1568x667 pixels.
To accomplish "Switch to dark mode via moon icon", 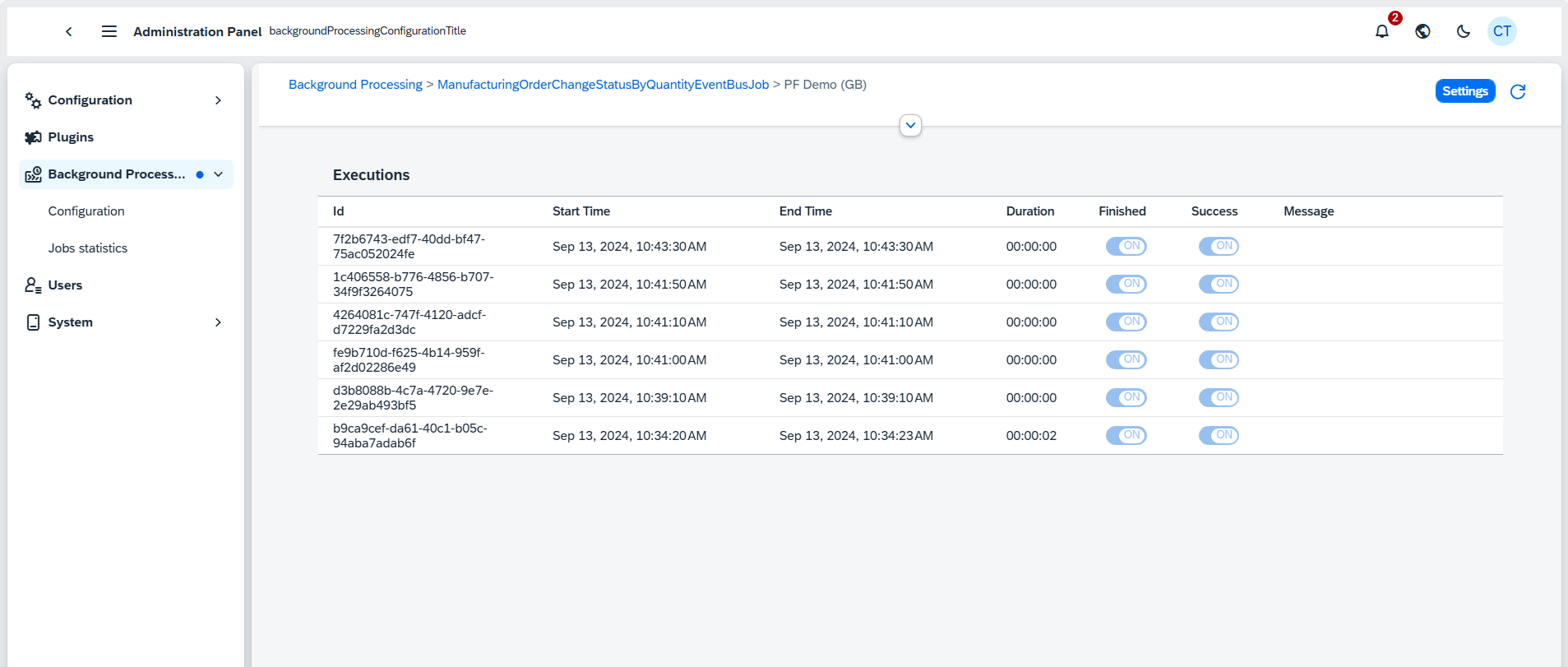I will (1463, 31).
